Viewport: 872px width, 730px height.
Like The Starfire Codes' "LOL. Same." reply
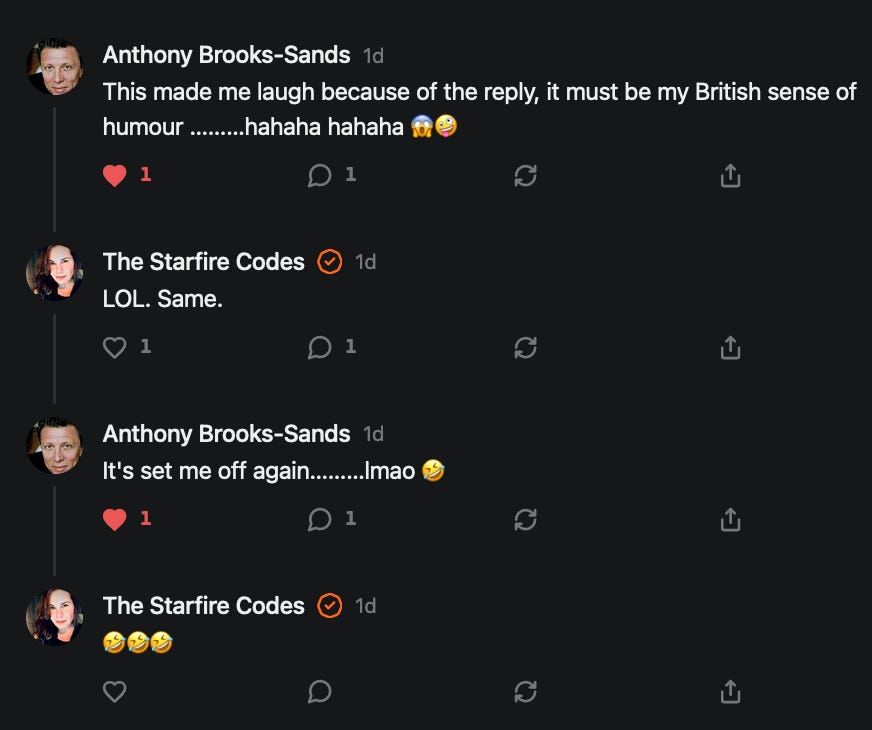click(x=115, y=347)
